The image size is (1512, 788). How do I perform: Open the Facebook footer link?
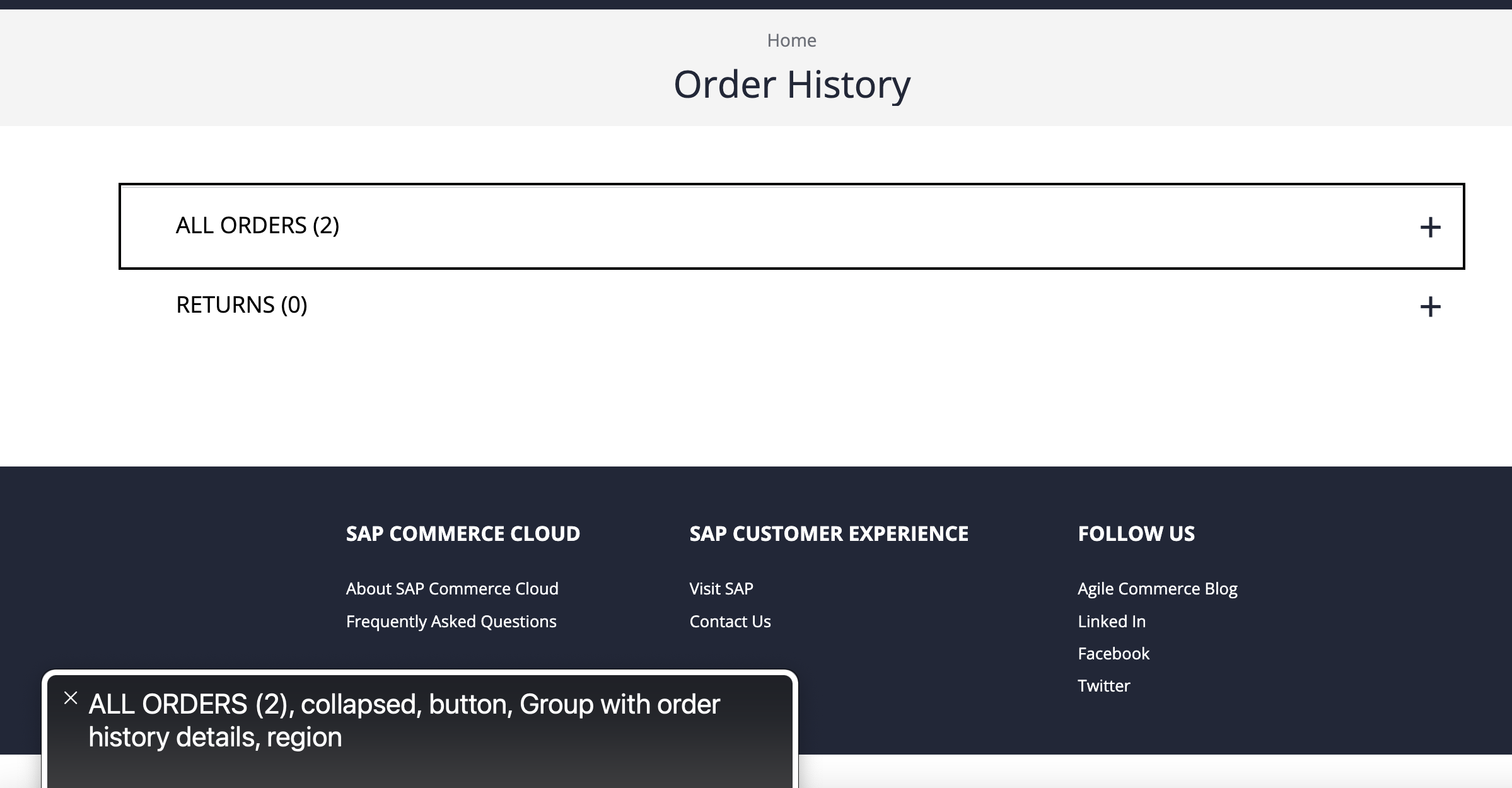(1114, 653)
